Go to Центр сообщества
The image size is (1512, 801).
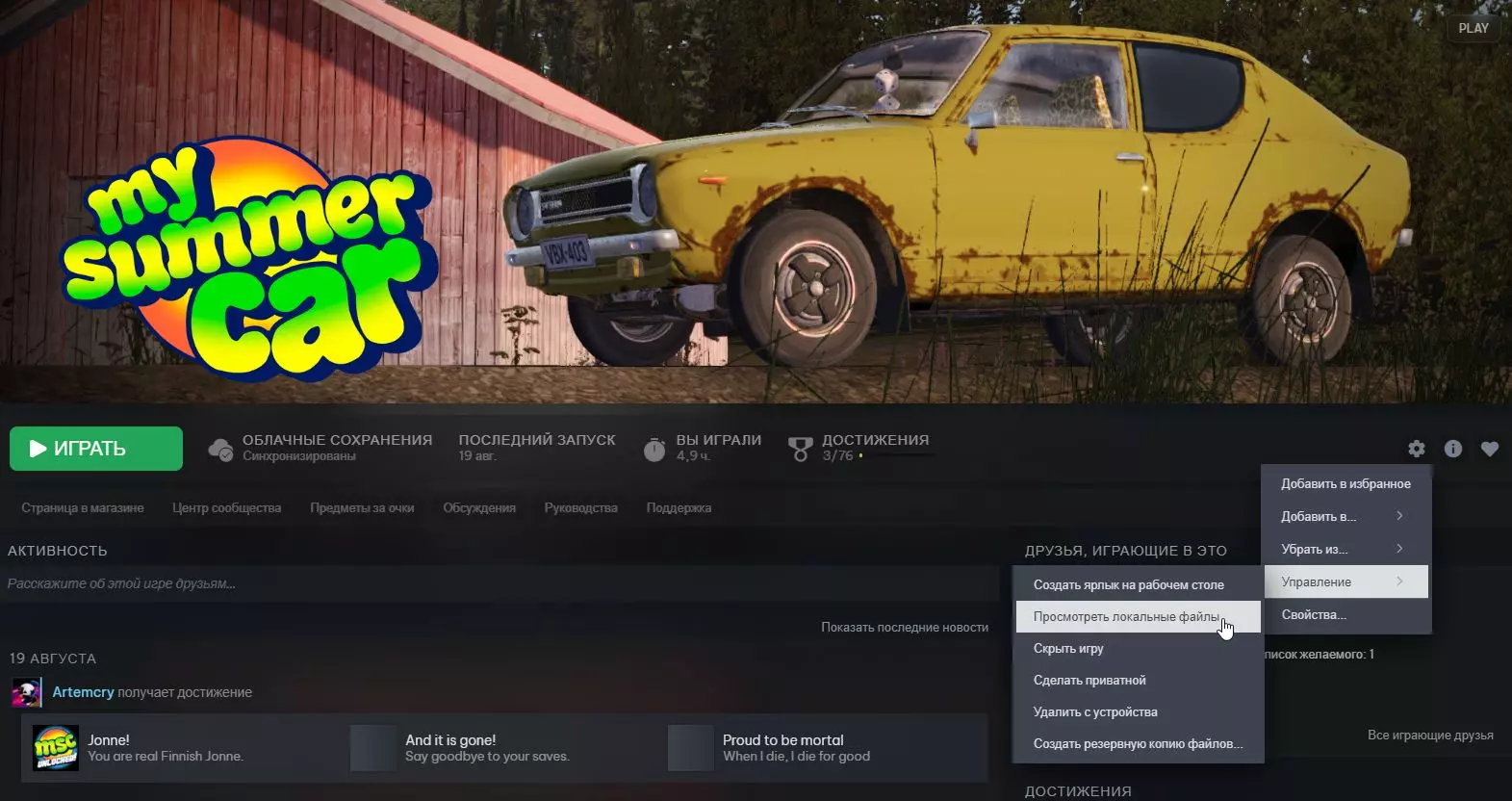[227, 508]
